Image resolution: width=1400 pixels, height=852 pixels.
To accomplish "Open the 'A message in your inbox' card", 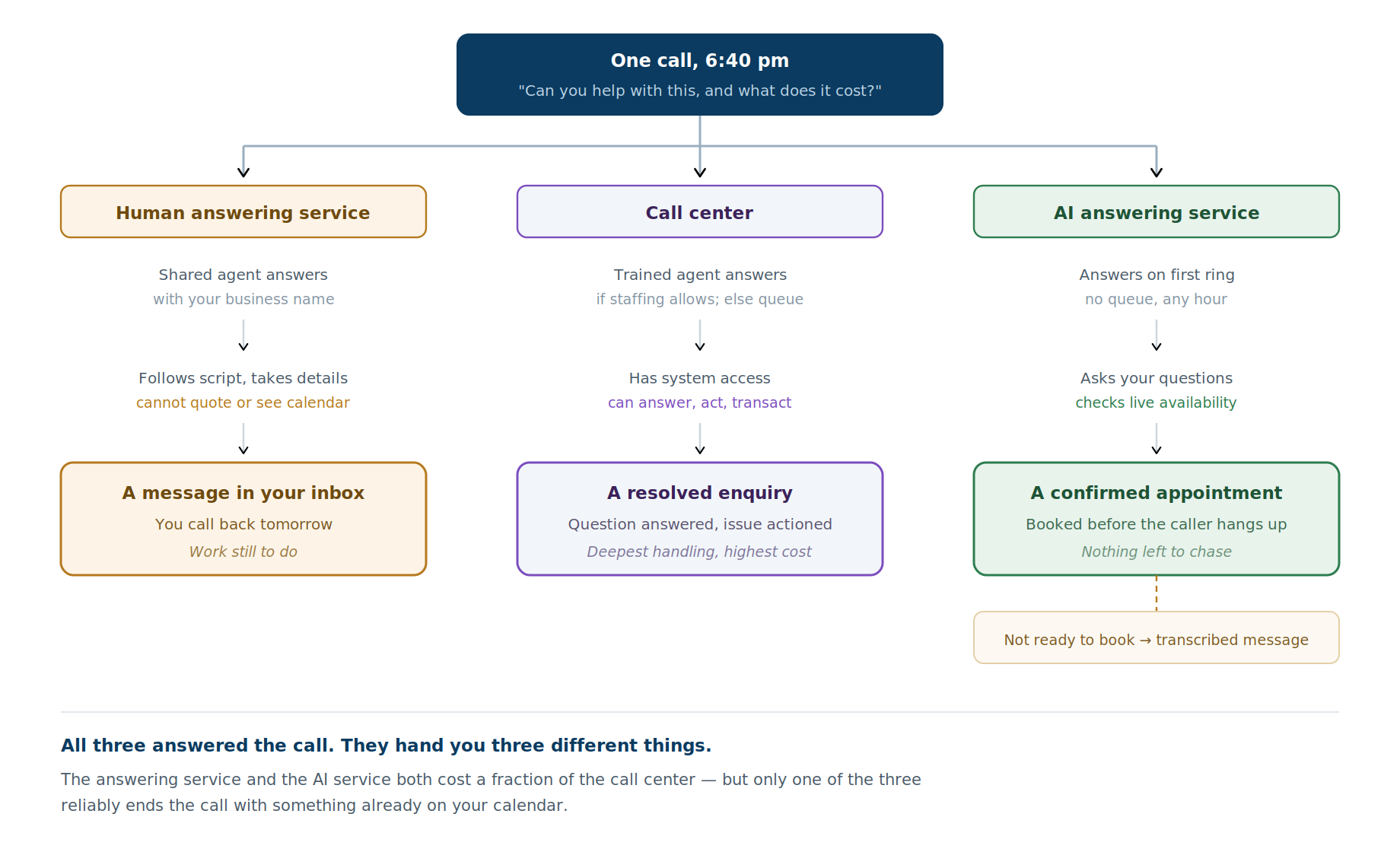I will 243,519.
